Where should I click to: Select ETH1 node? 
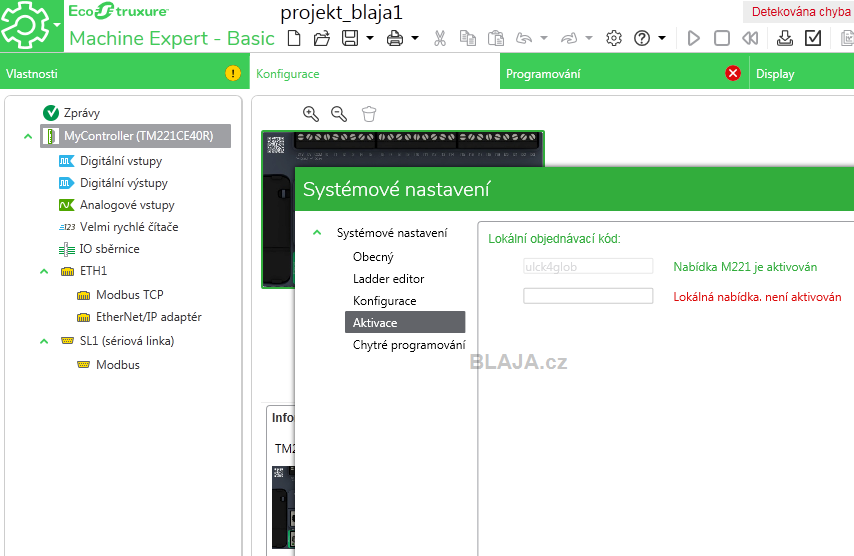pos(93,271)
